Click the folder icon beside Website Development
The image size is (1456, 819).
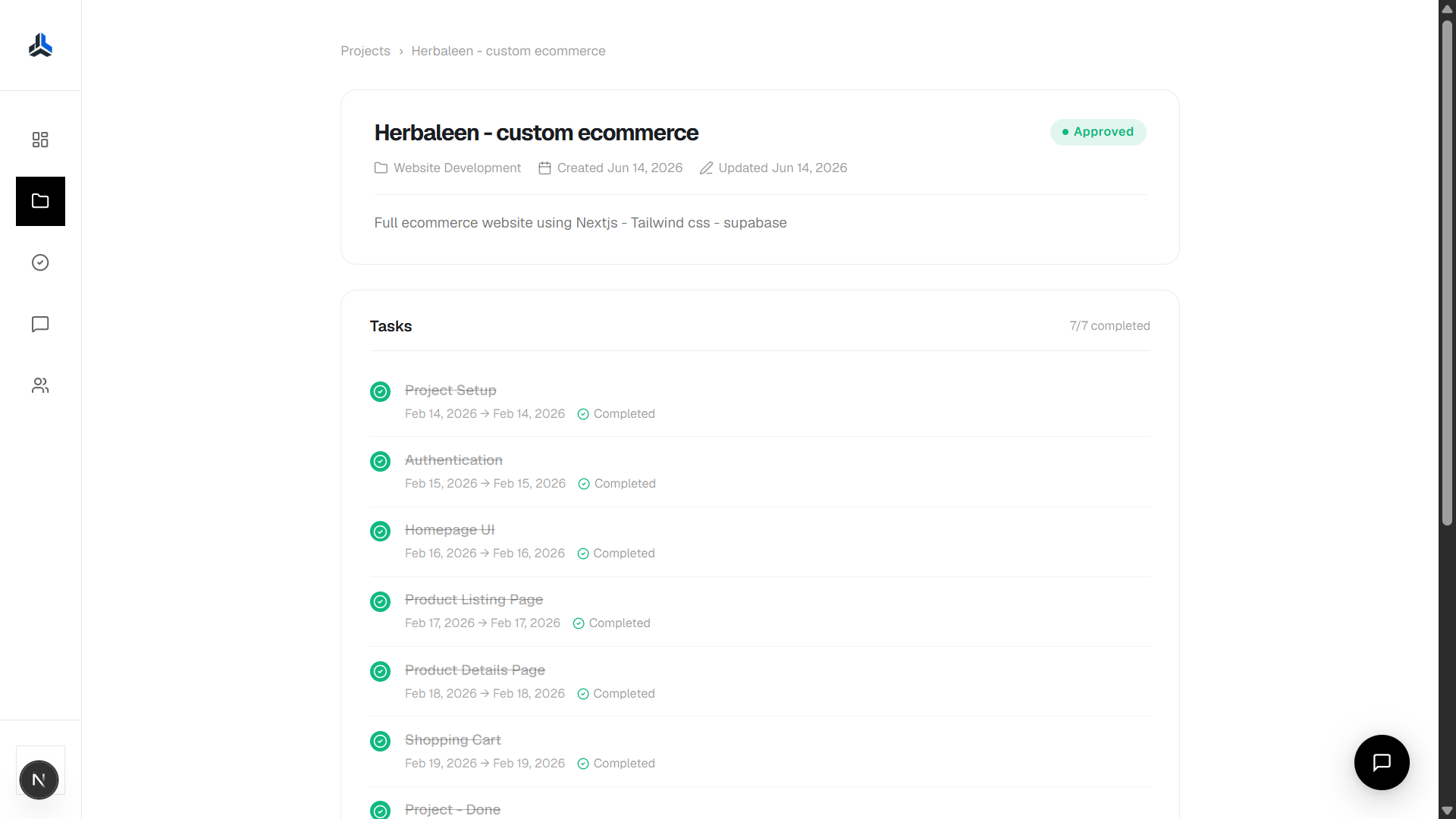click(381, 168)
